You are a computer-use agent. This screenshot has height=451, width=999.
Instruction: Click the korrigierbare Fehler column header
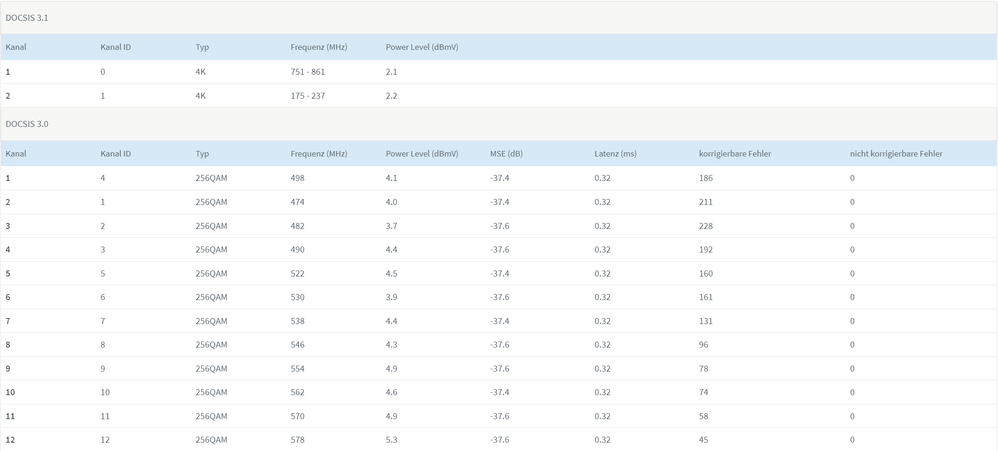click(734, 154)
